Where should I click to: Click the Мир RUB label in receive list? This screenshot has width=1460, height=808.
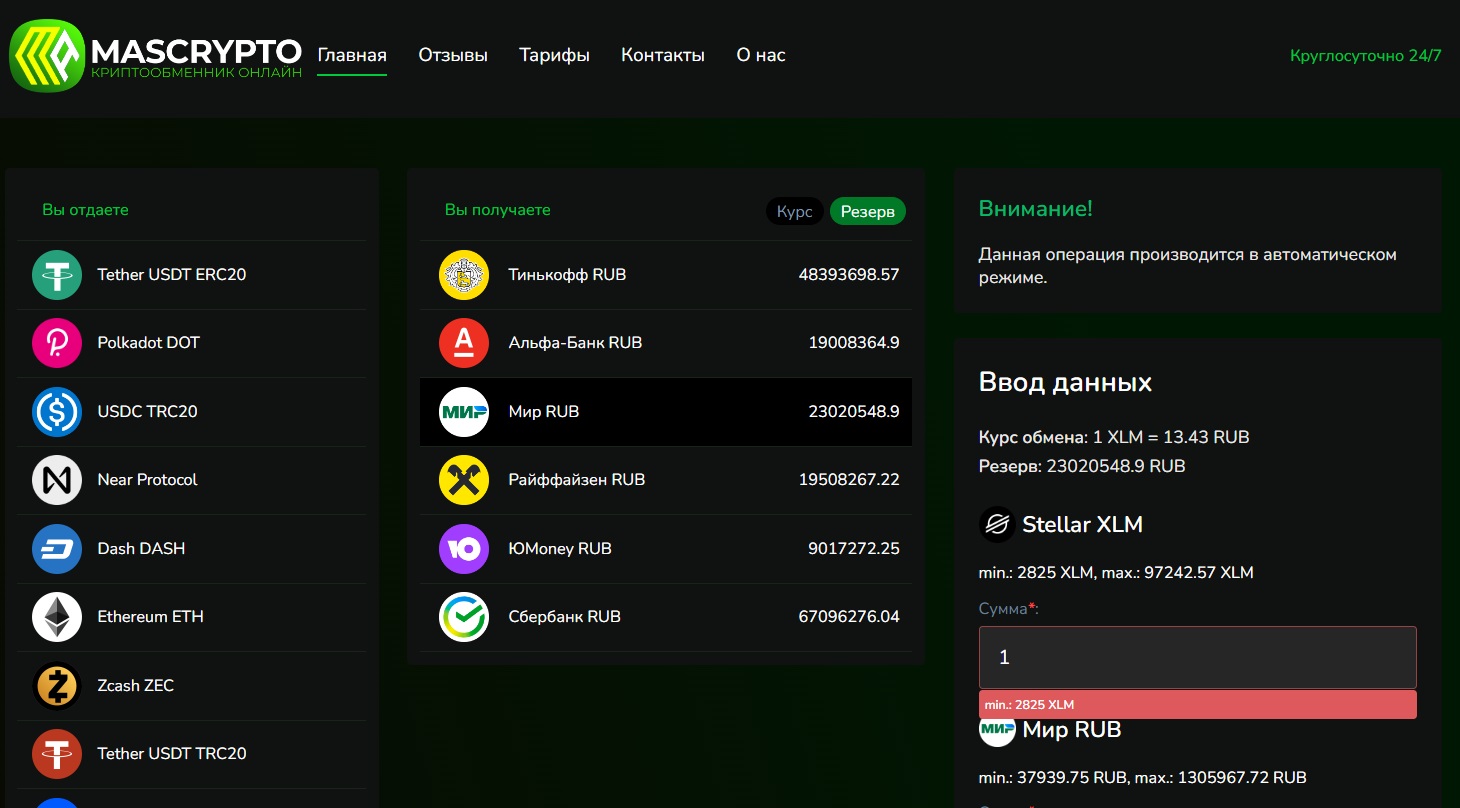coord(544,412)
